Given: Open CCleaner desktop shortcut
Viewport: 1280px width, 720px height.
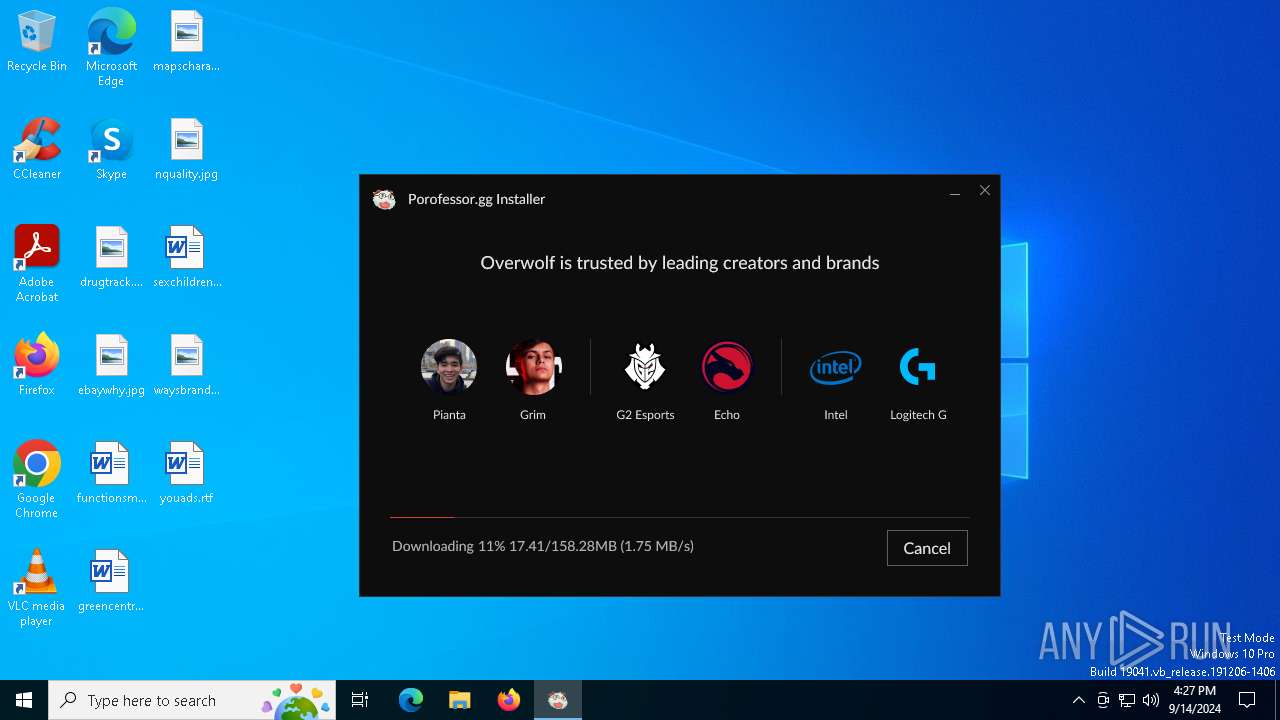Looking at the screenshot, I should click(37, 150).
